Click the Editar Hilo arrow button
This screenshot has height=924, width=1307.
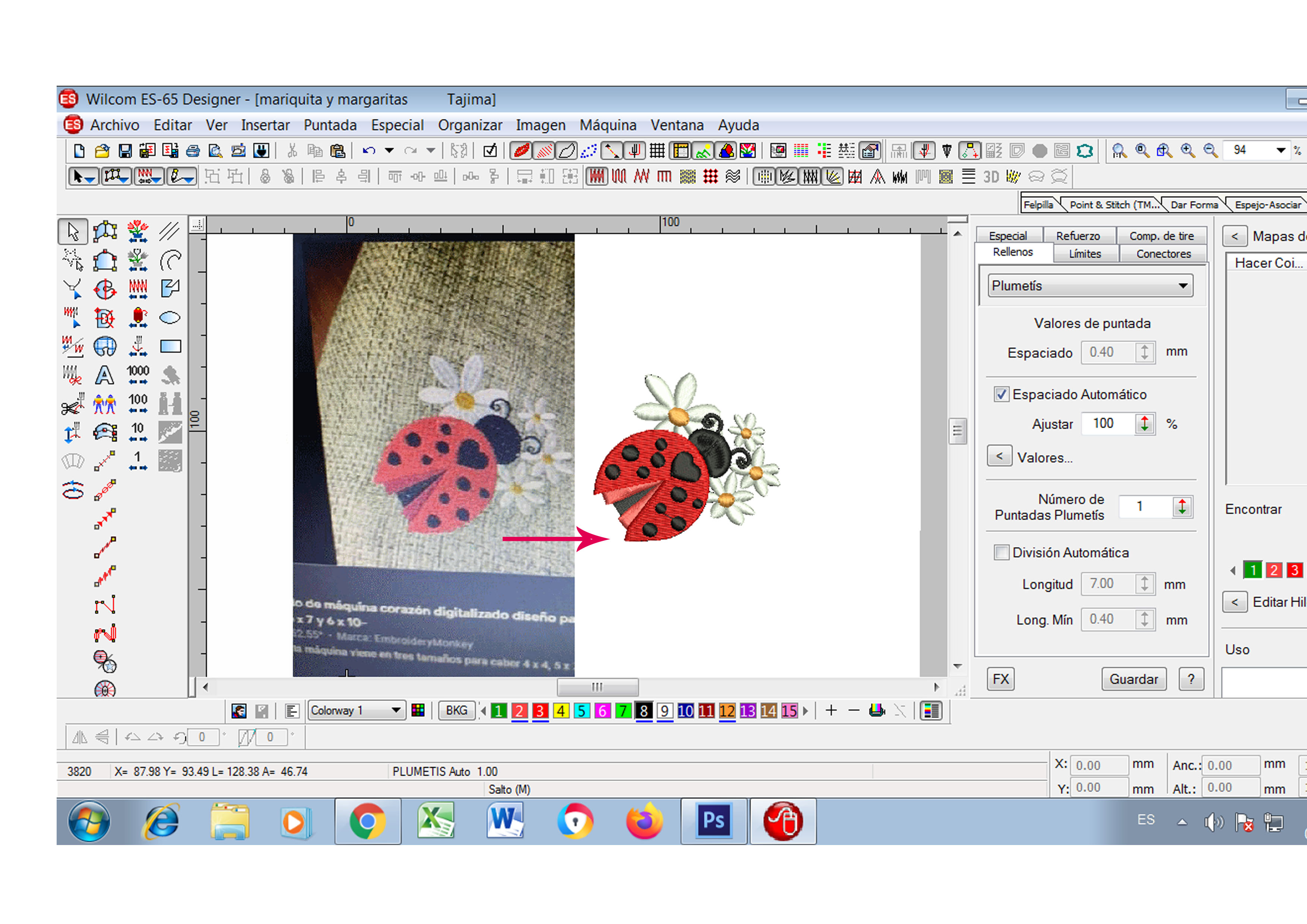coord(1235,602)
